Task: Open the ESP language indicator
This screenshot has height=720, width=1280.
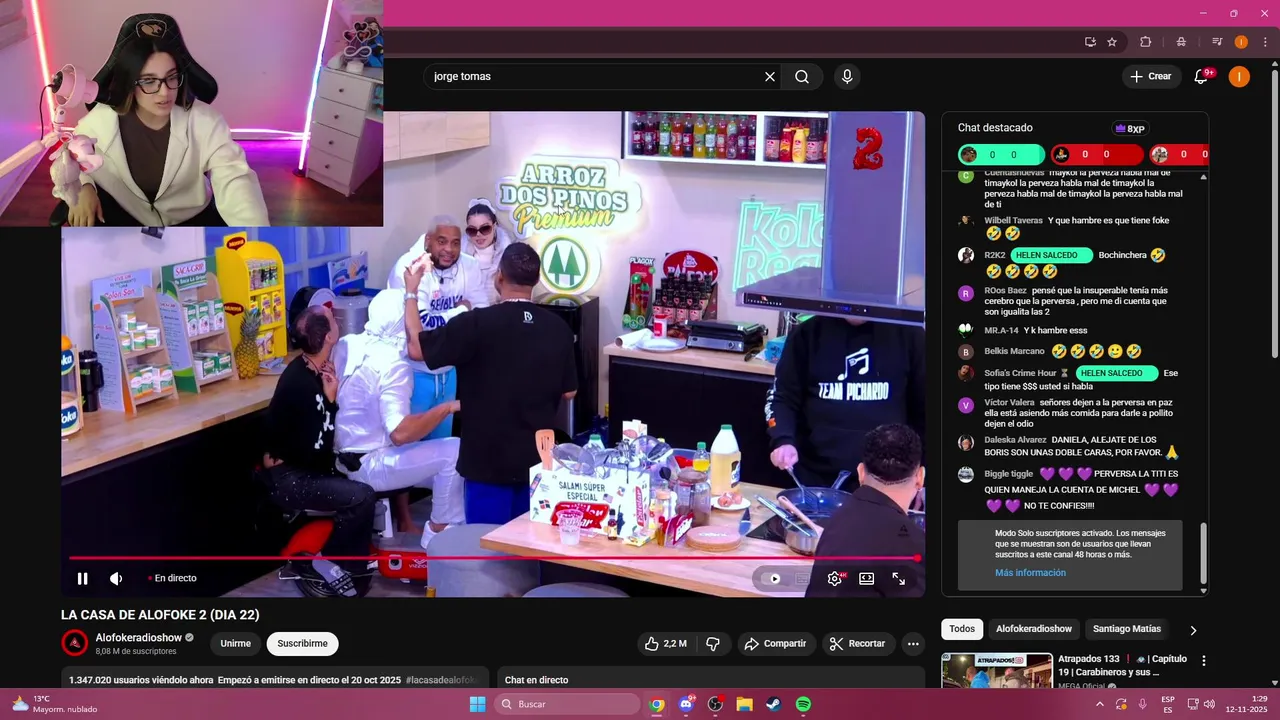Action: click(1168, 704)
